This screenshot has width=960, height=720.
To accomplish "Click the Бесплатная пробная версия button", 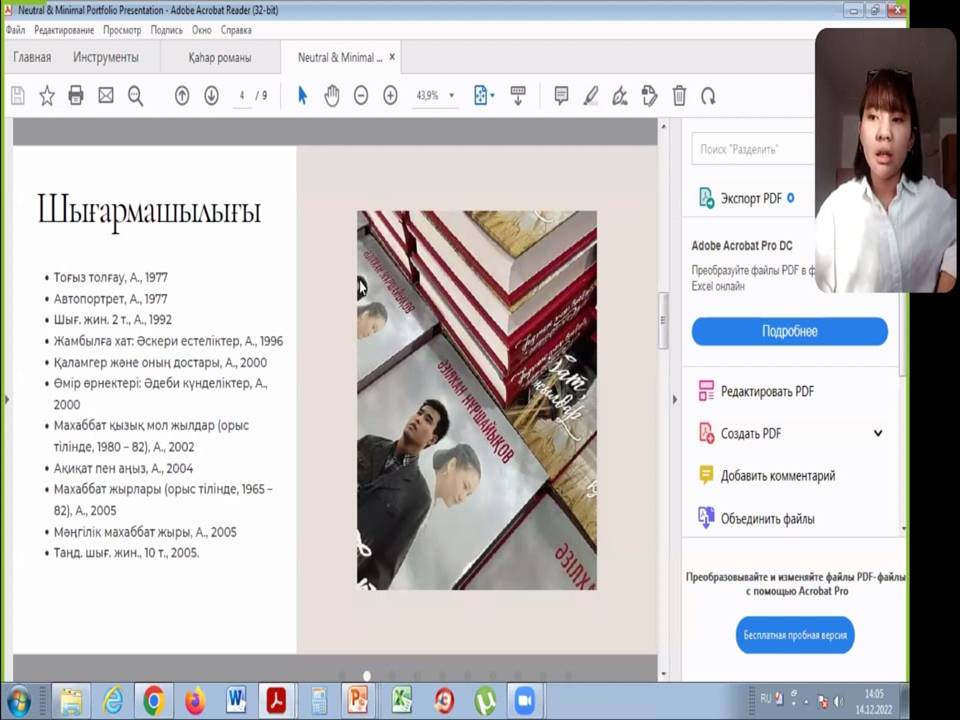I will tap(795, 635).
